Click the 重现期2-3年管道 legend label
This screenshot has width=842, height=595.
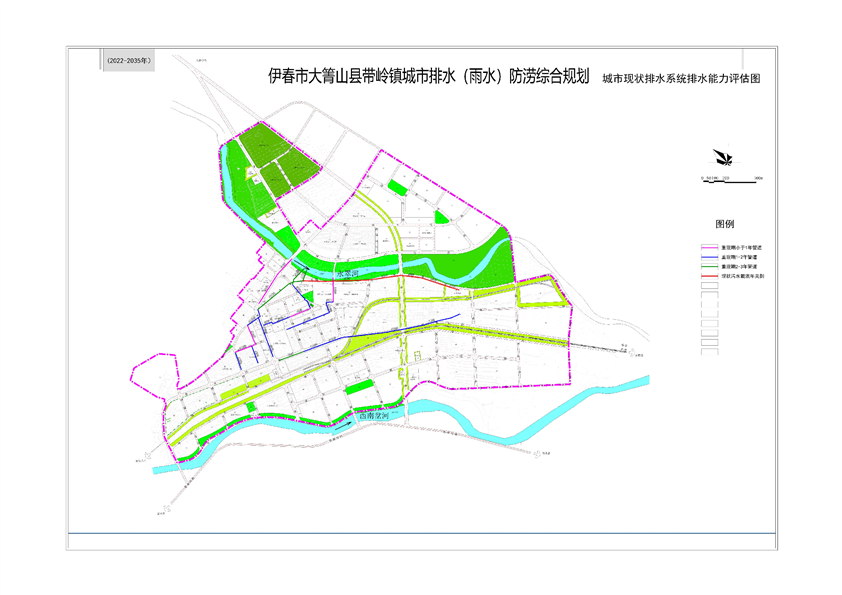(739, 266)
